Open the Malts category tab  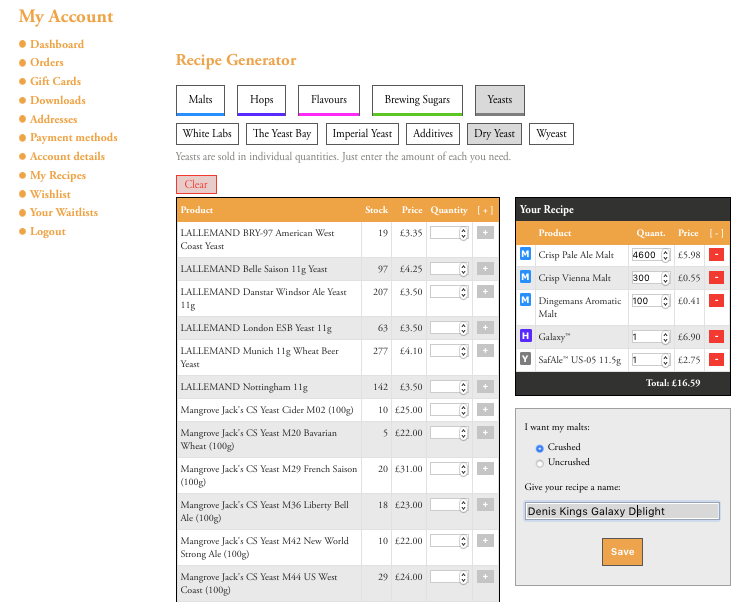point(200,100)
